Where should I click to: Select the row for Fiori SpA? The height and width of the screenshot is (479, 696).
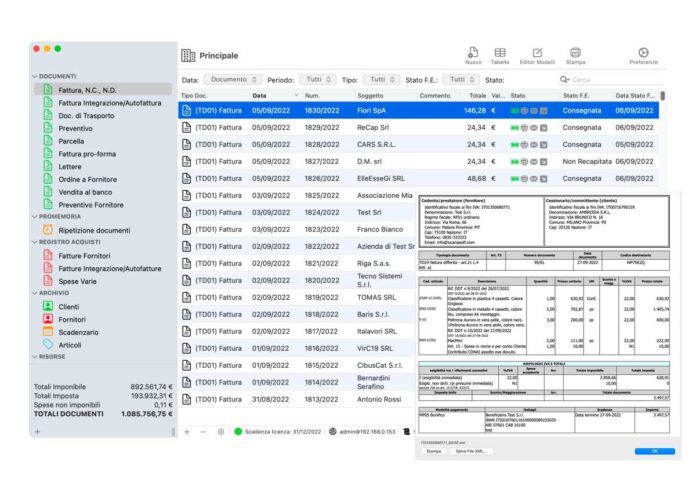coord(418,111)
